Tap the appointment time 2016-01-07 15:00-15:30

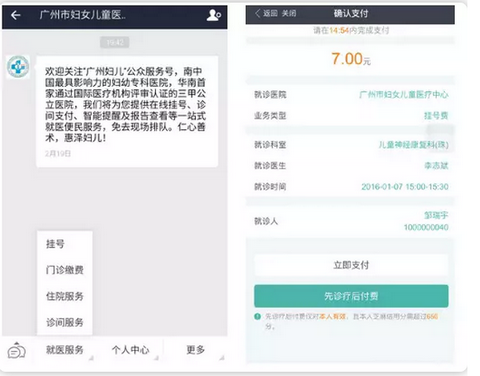tap(405, 187)
